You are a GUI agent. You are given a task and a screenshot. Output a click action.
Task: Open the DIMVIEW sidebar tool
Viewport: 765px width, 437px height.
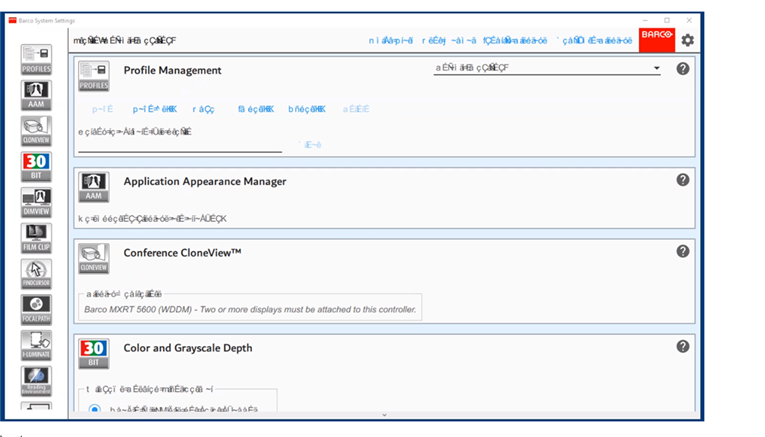36,202
